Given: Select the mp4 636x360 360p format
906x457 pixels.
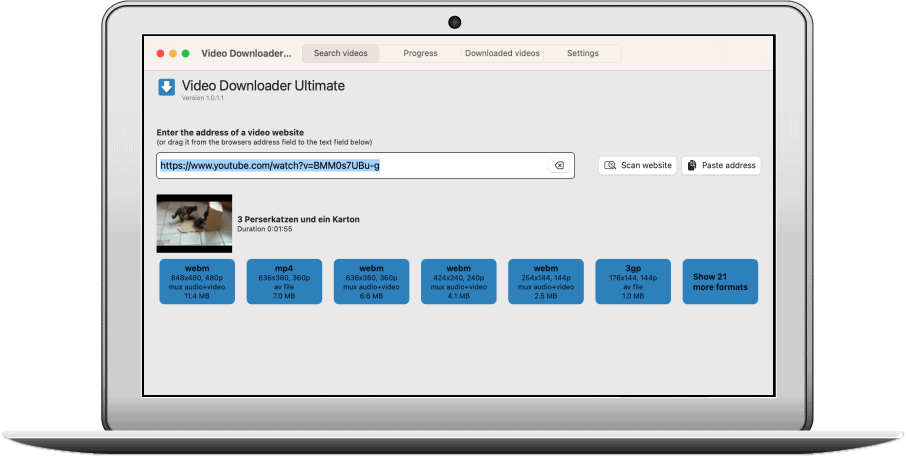Looking at the screenshot, I should 284,281.
